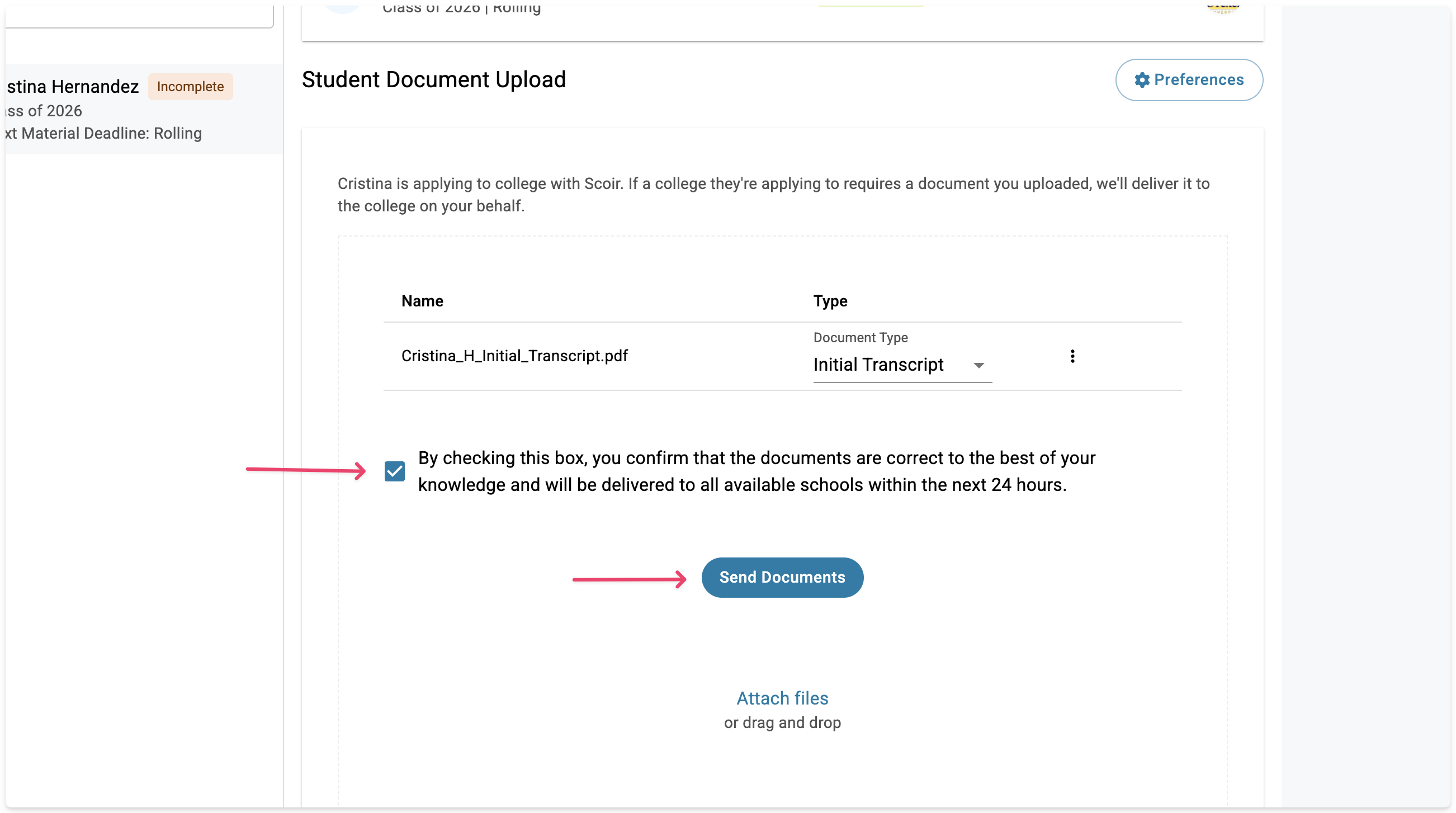Click the college logo at top right
Image resolution: width=1456 pixels, height=813 pixels.
1223,7
